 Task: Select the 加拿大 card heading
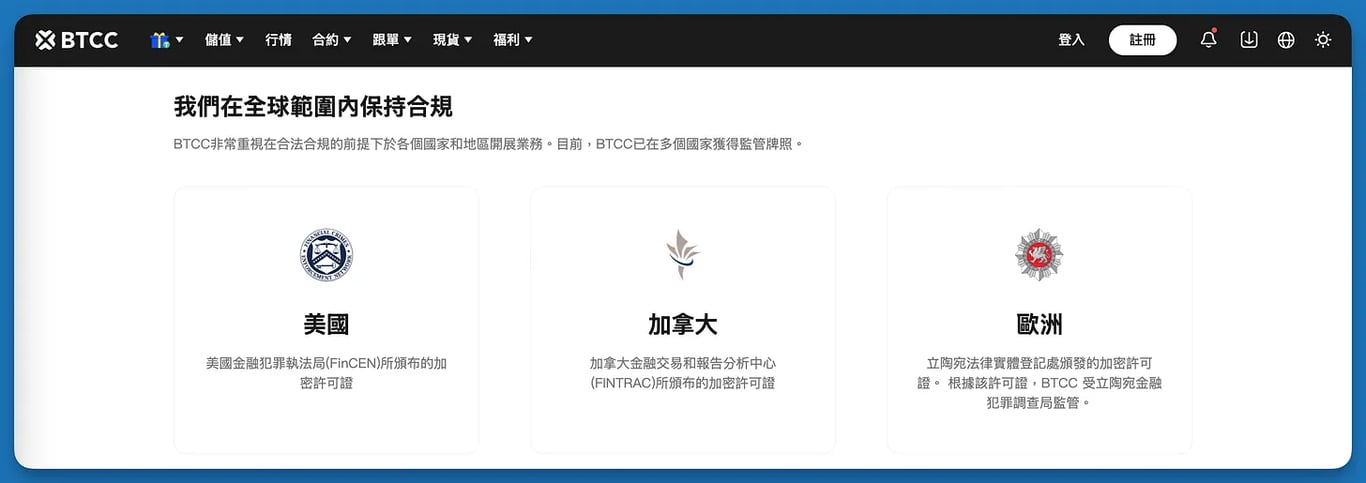click(x=683, y=325)
